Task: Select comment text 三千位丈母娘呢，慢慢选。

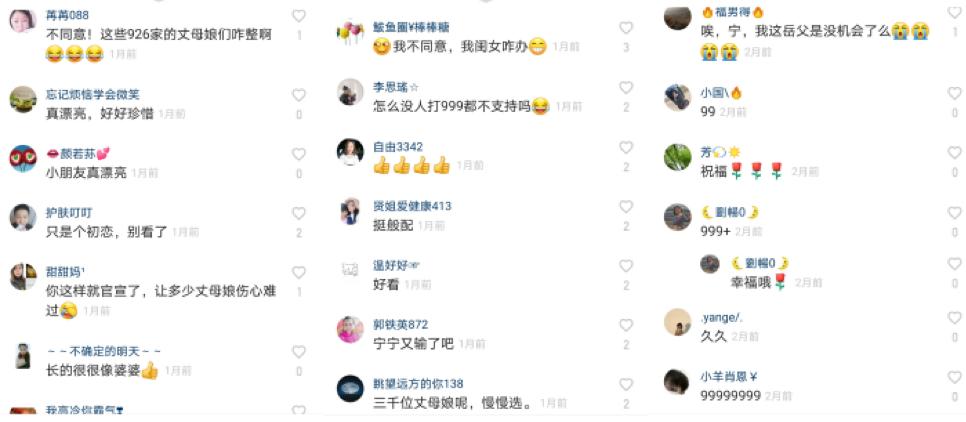Action: tap(453, 404)
